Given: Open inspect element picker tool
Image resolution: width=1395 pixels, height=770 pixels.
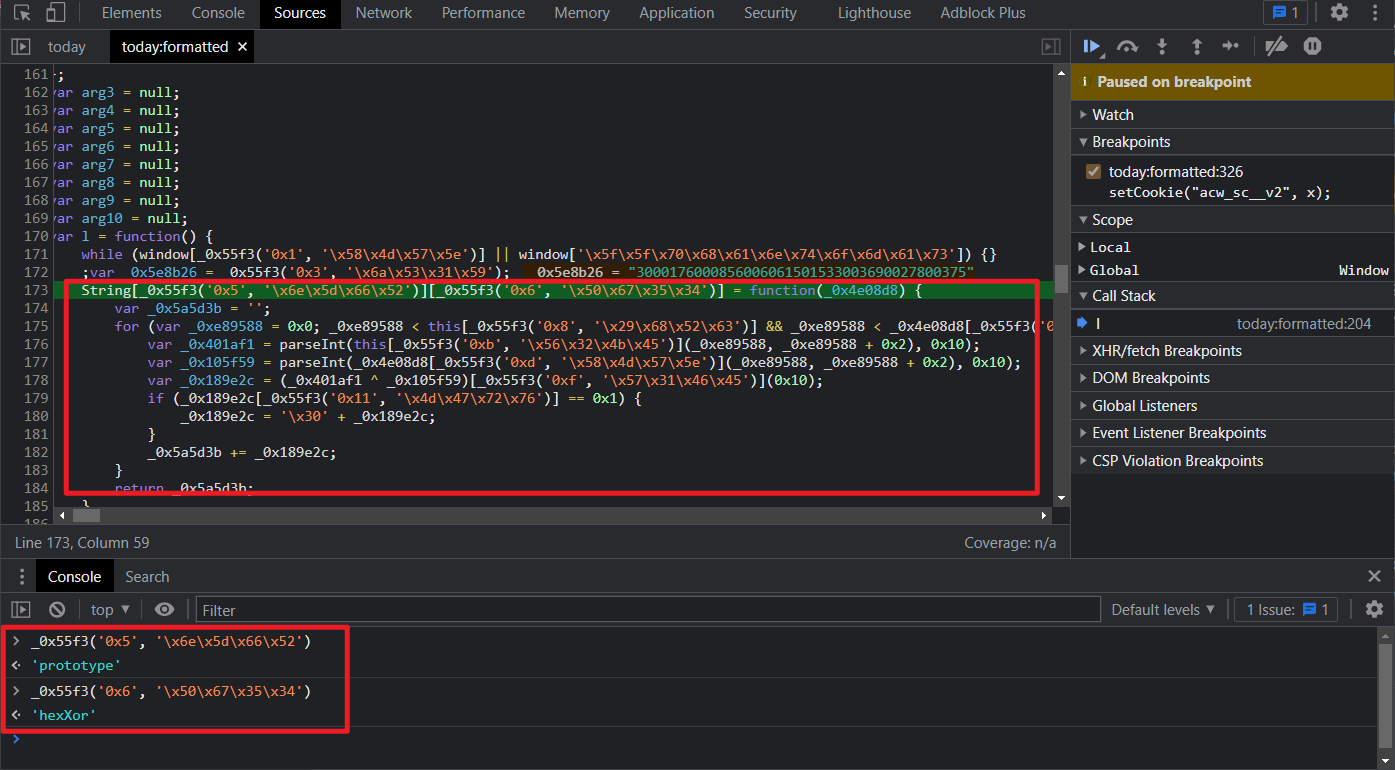Looking at the screenshot, I should pyautogui.click(x=22, y=13).
